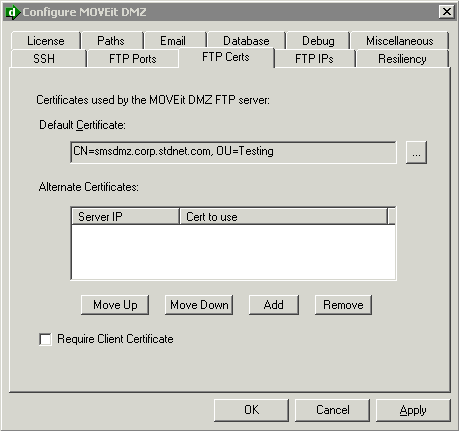
Task: Open the Debug tab
Action: pos(318,41)
